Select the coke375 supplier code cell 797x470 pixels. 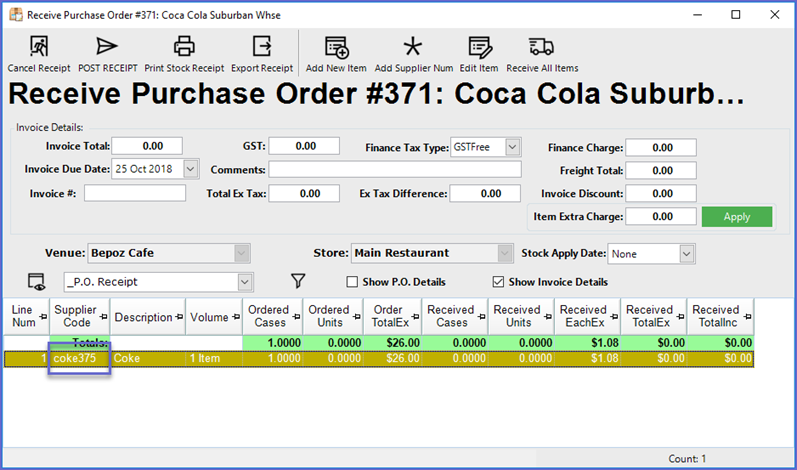coord(78,358)
